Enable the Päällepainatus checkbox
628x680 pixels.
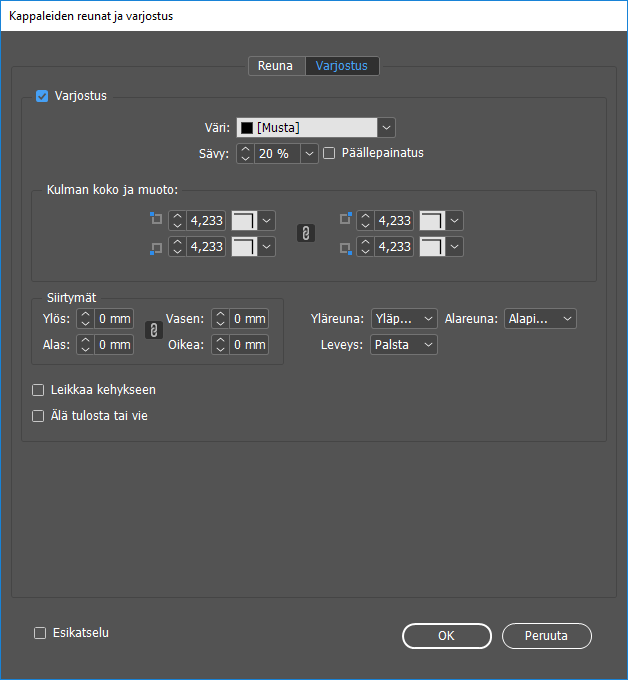click(330, 154)
